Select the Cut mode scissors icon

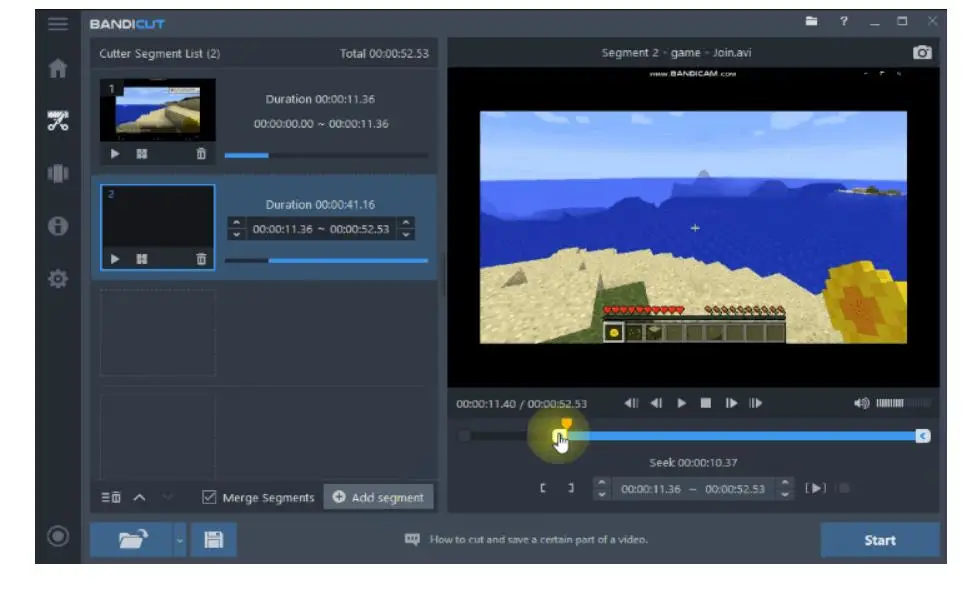pyautogui.click(x=58, y=122)
